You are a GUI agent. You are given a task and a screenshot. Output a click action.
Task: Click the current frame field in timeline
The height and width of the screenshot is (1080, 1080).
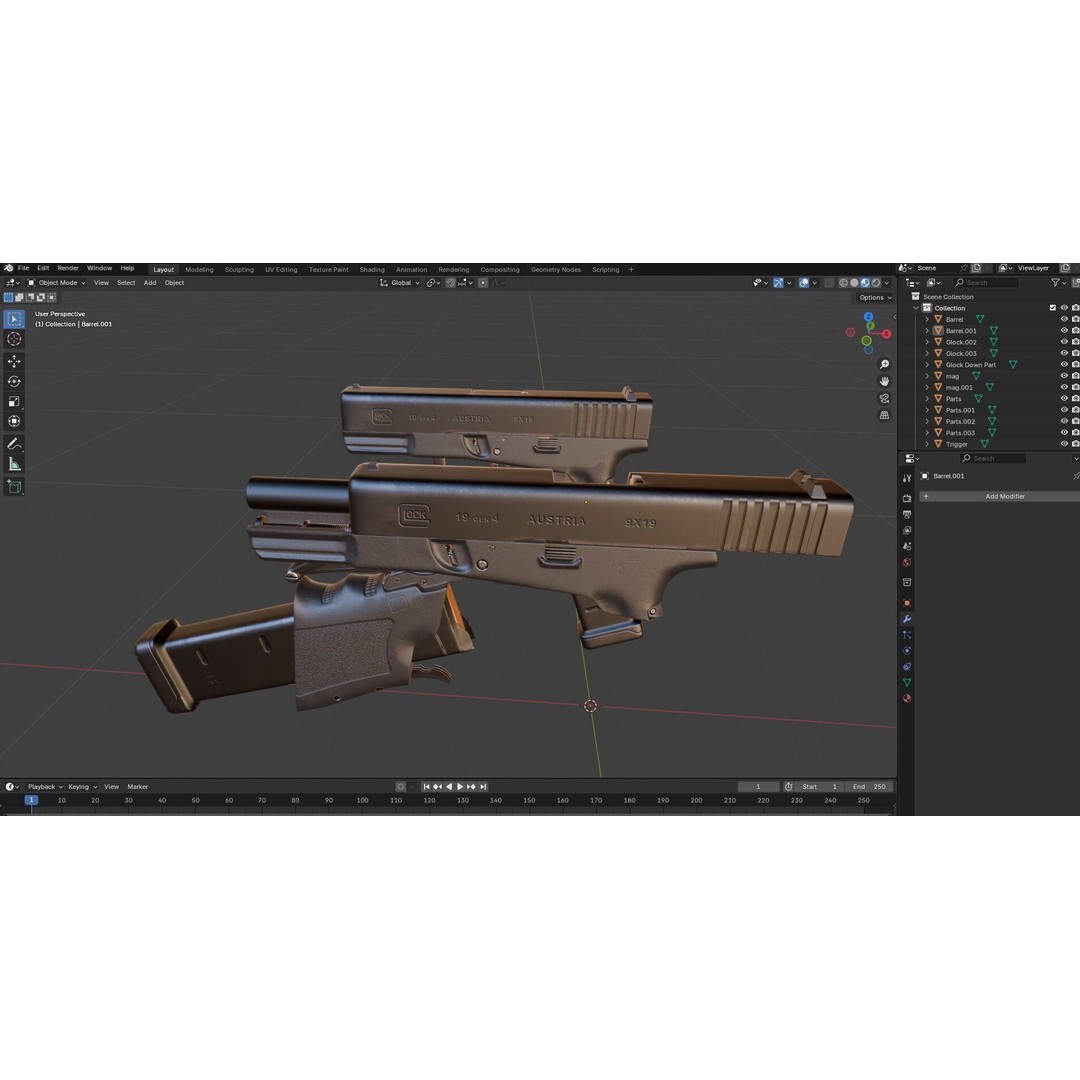click(x=758, y=787)
